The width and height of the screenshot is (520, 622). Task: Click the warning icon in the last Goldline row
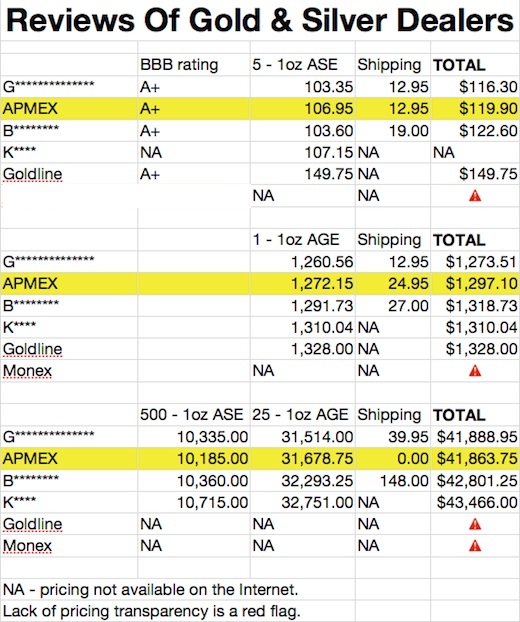point(475,524)
